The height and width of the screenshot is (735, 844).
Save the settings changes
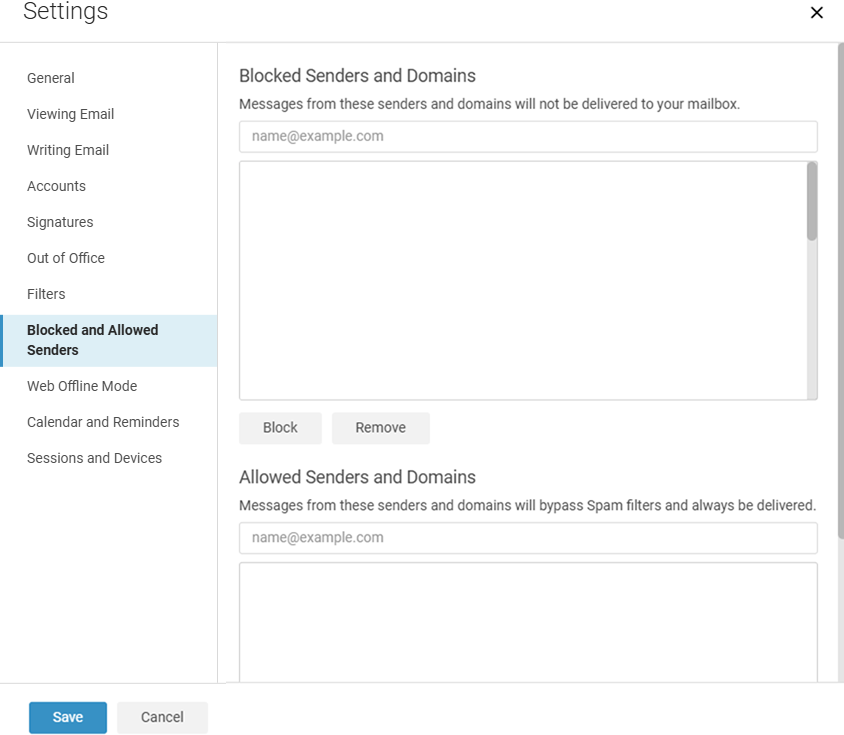(x=68, y=717)
